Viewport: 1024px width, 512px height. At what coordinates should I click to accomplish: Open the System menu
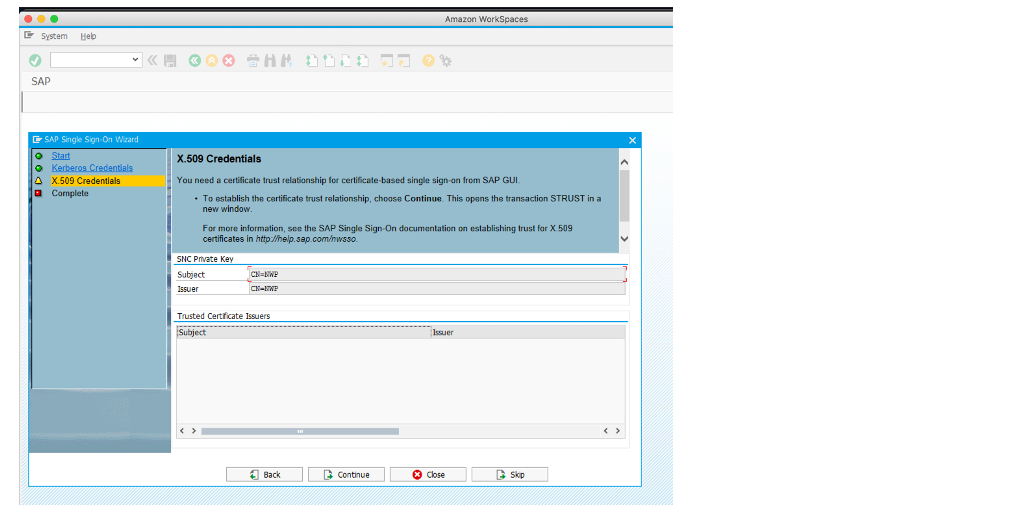pyautogui.click(x=54, y=36)
